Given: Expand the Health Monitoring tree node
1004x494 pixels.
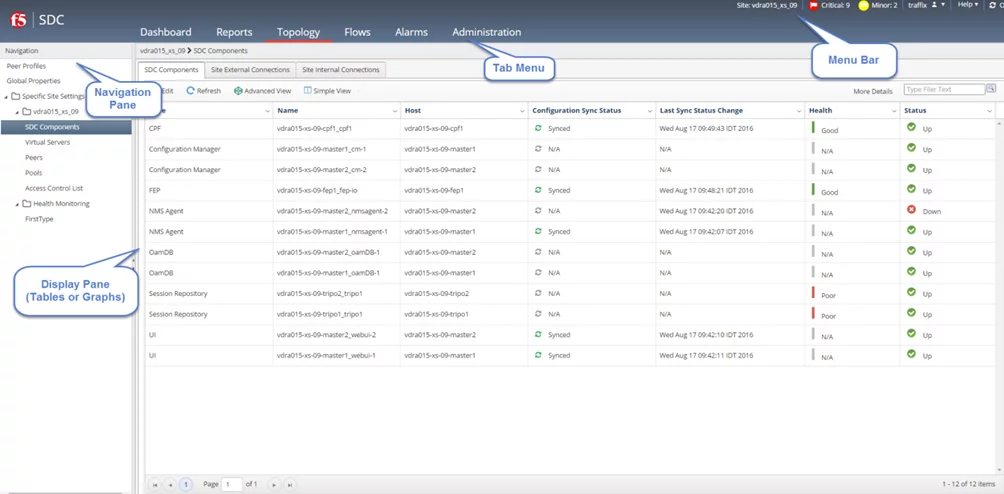Looking at the screenshot, I should pos(16,204).
